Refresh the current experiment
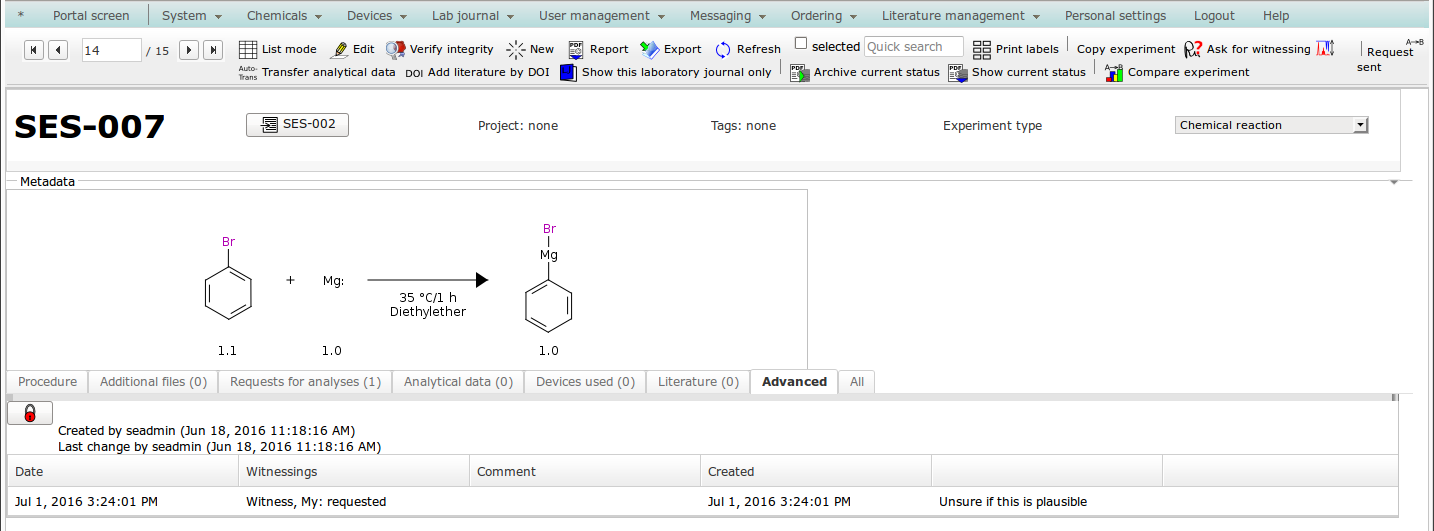This screenshot has width=1434, height=531. tap(723, 49)
